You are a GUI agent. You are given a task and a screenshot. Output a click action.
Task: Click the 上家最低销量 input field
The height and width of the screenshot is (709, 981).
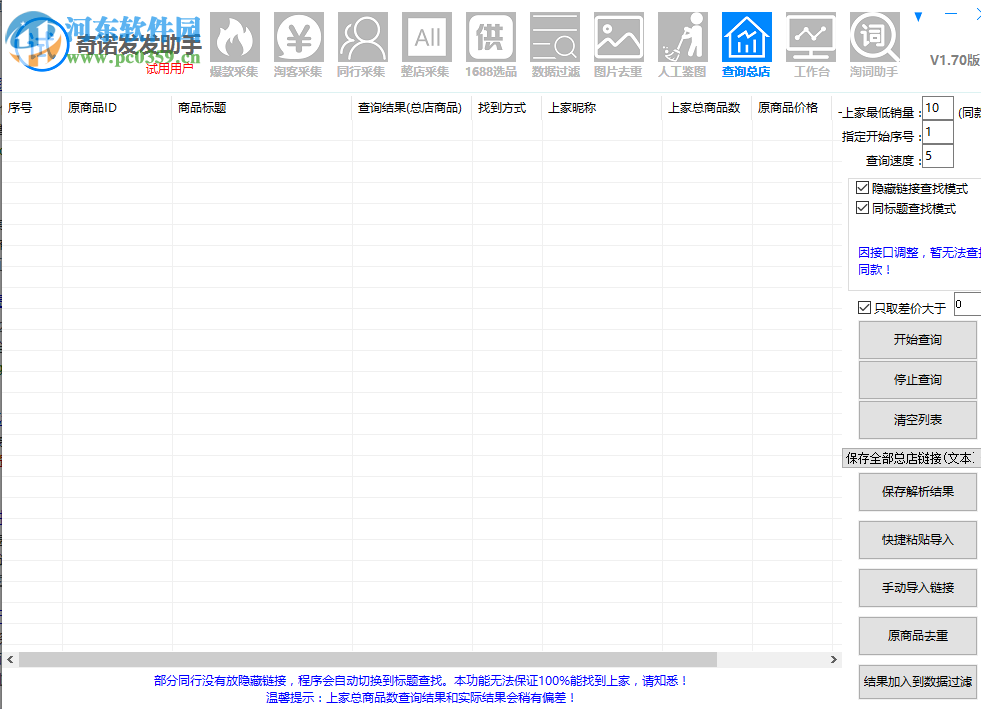click(x=938, y=108)
